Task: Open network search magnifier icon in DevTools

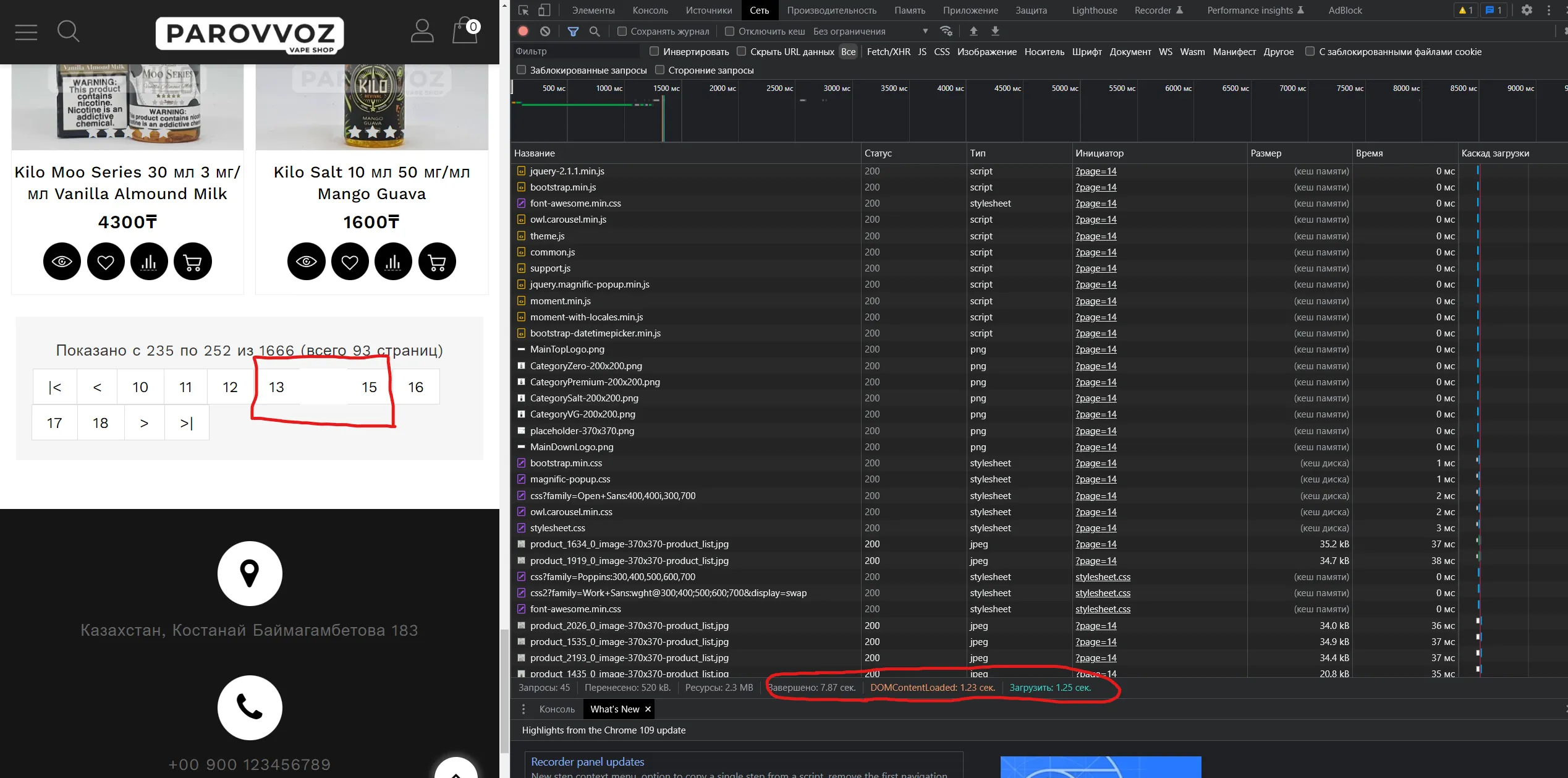Action: [595, 31]
